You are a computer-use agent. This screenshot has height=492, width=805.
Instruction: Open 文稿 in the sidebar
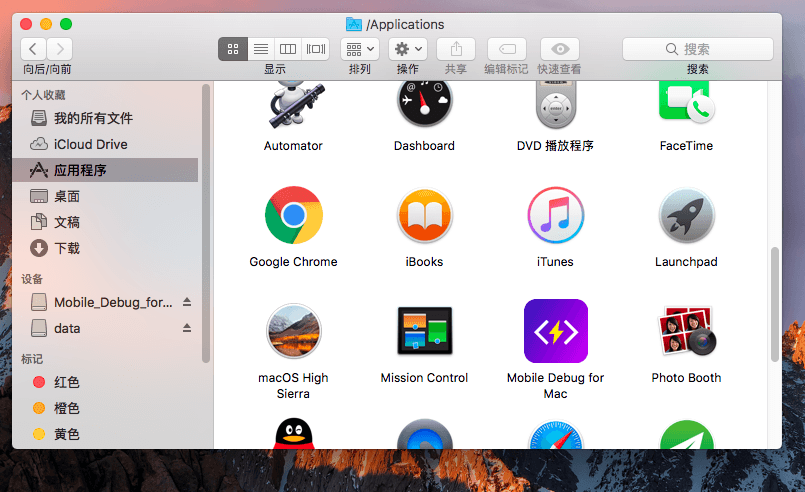(x=105, y=222)
